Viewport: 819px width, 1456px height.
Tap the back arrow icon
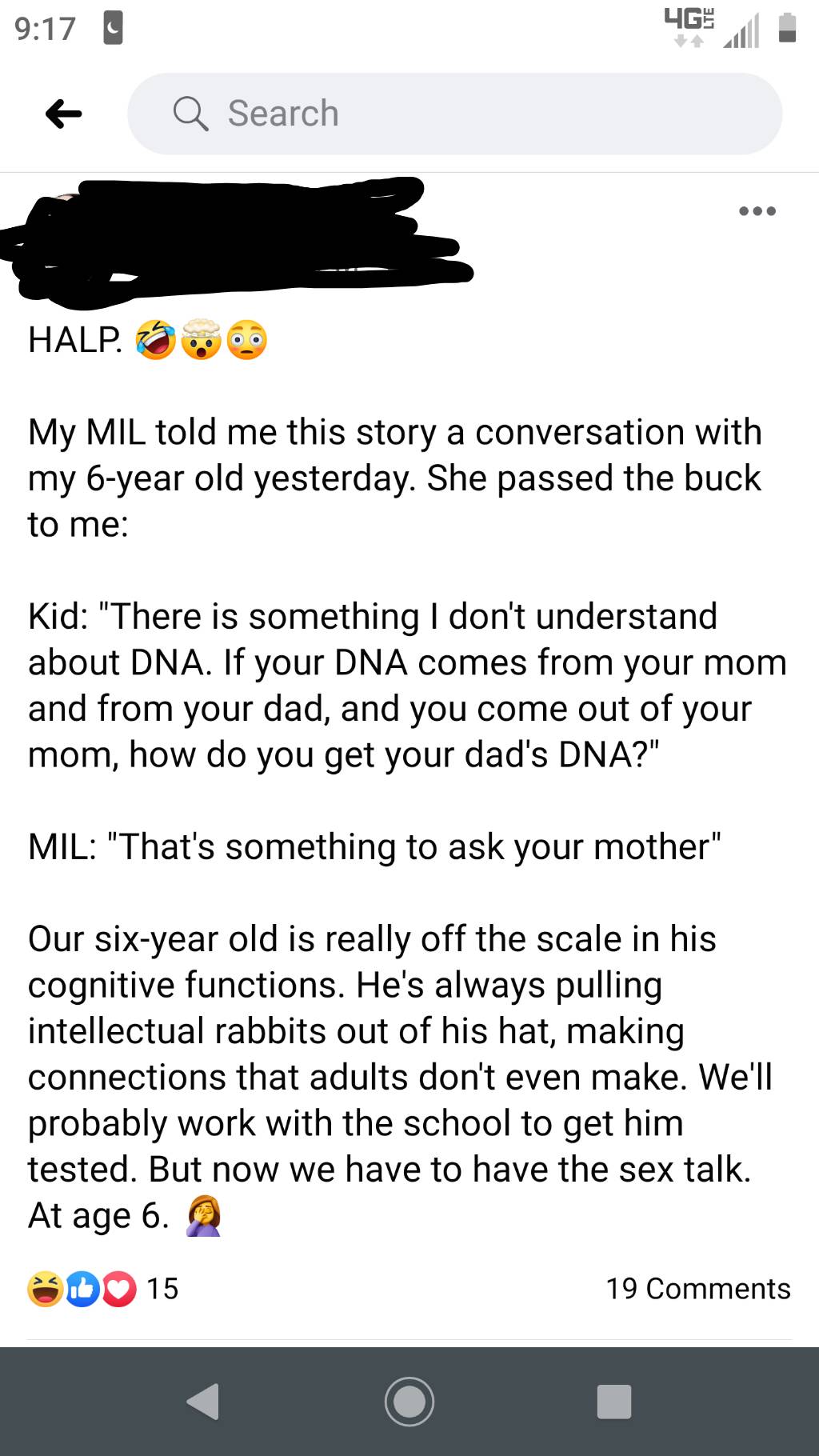click(64, 114)
